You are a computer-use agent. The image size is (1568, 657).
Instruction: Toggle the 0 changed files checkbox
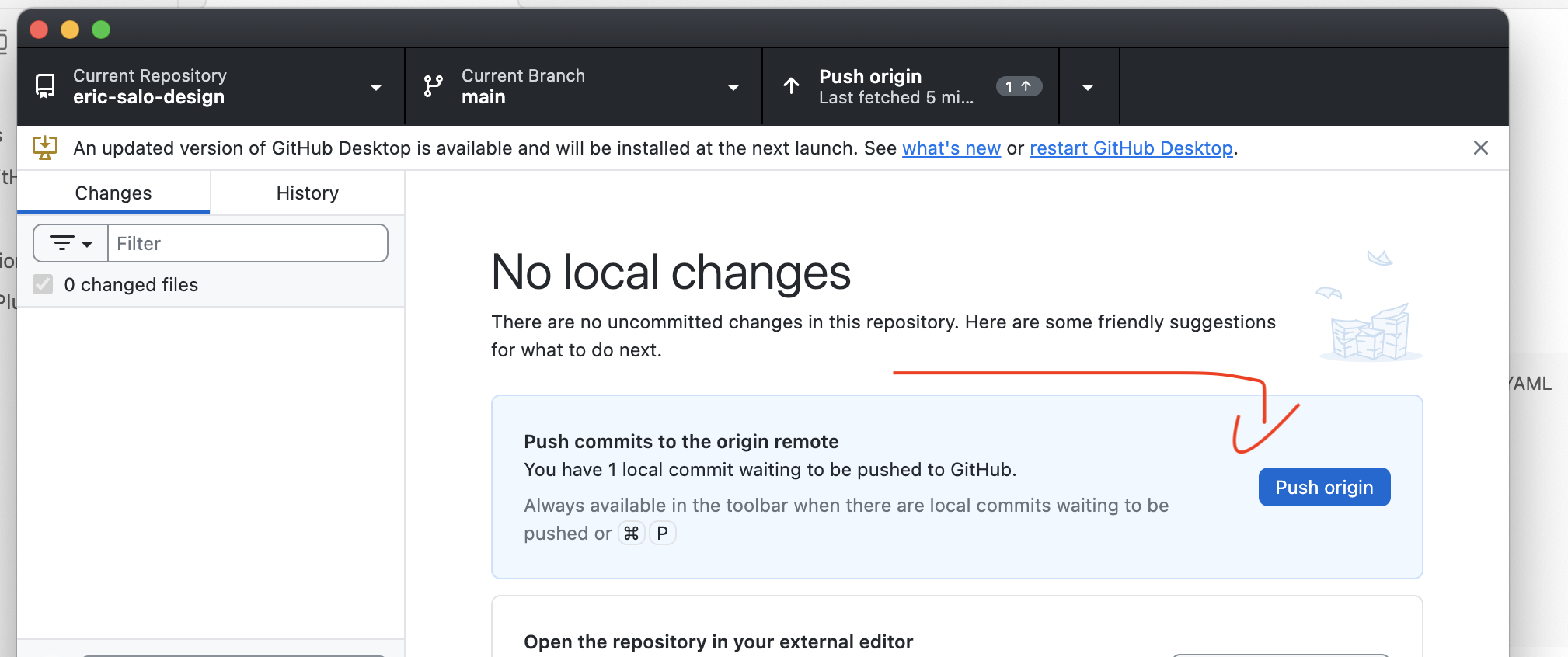(x=43, y=284)
